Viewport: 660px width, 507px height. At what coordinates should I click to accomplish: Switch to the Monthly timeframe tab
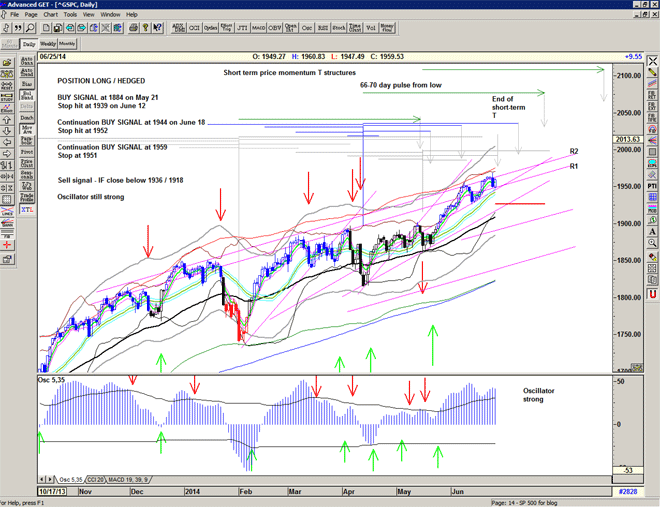tap(67, 44)
